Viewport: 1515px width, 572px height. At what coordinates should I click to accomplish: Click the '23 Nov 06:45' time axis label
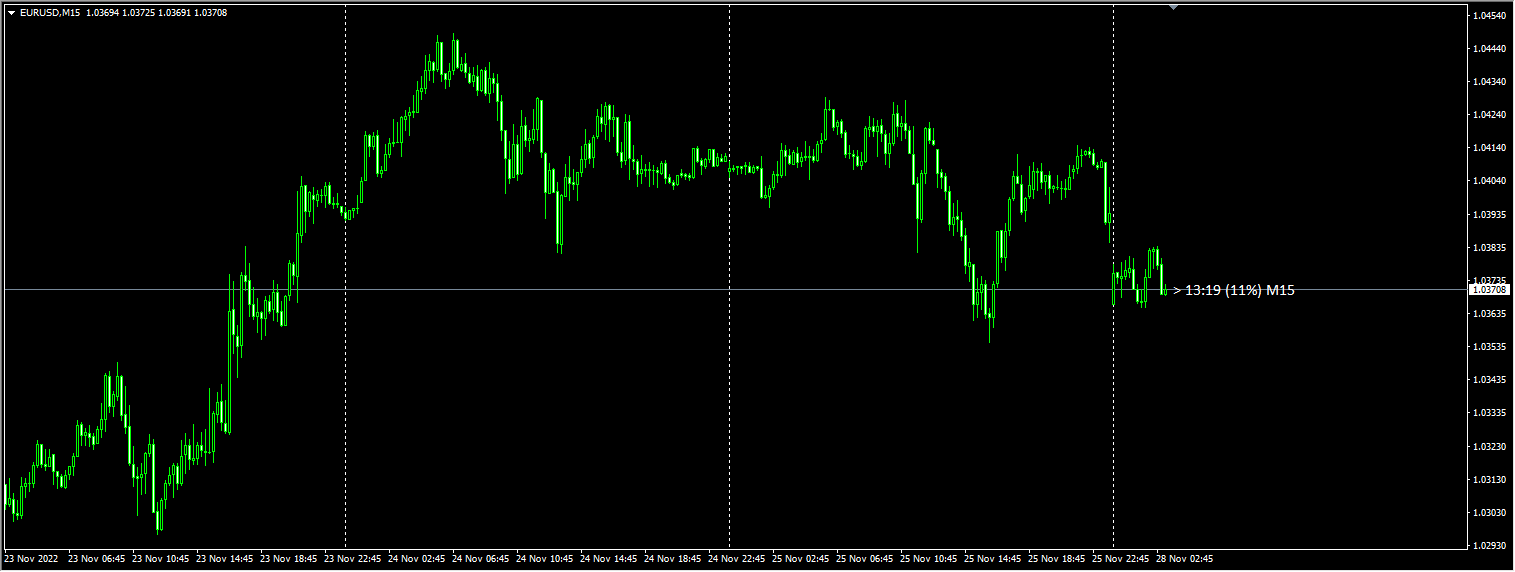[95, 559]
